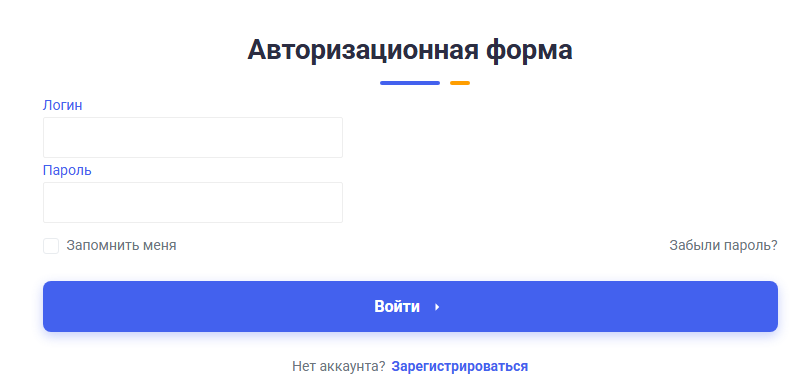Click the Авторизационная форма heading
Image resolution: width=808 pixels, height=389 pixels.
(x=410, y=50)
